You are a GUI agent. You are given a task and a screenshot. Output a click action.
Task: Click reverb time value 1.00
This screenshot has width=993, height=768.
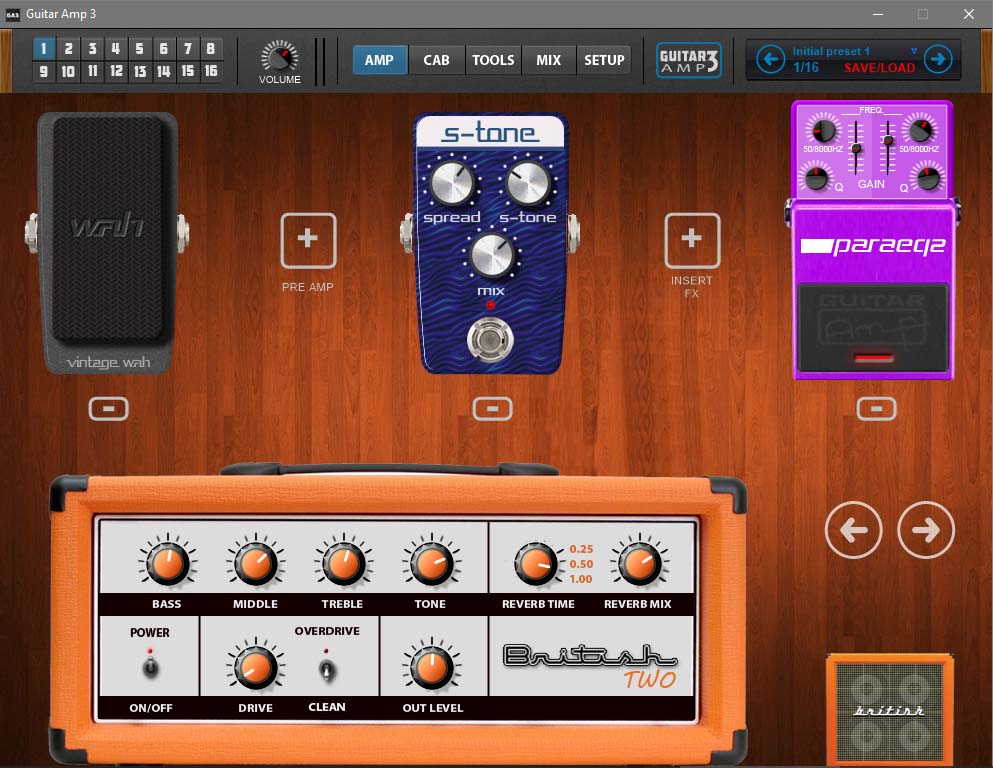coord(581,579)
